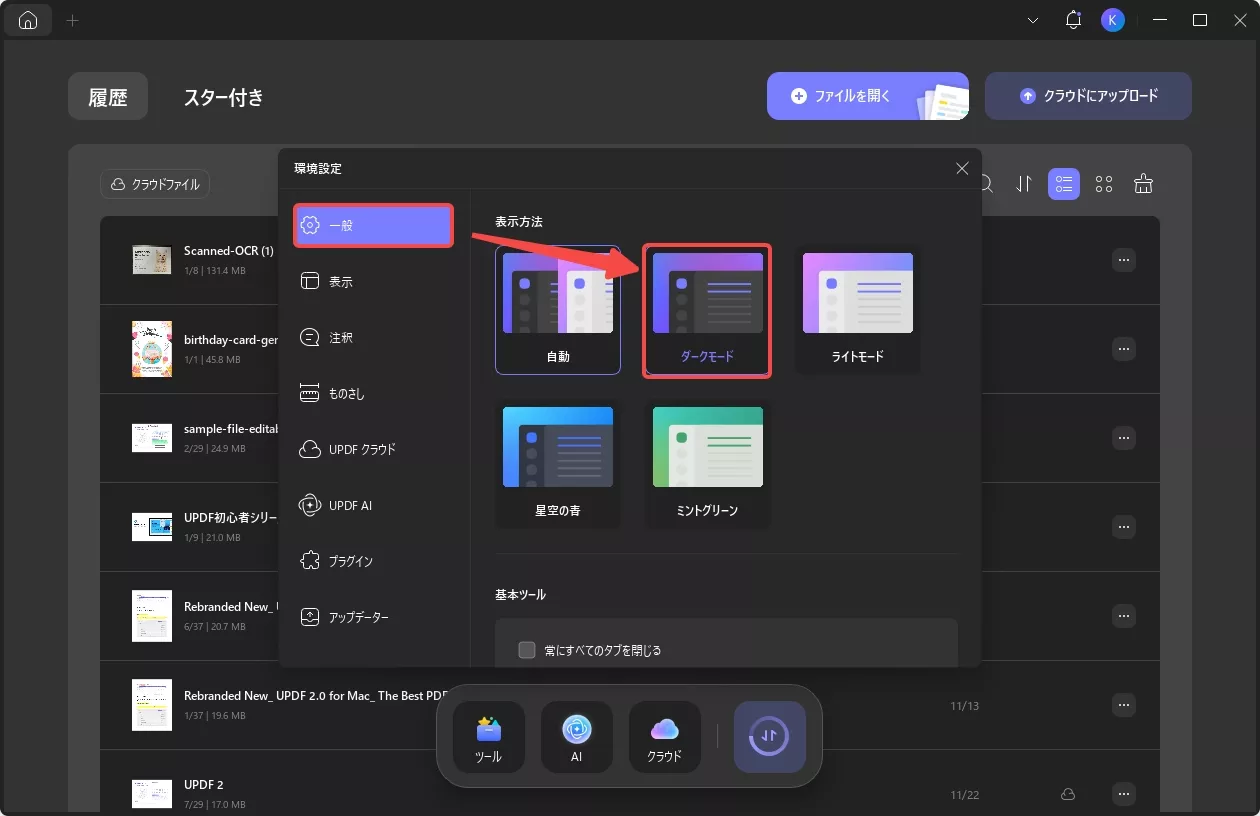Open more options for Rebranded New_ 6/37 row

(1124, 616)
